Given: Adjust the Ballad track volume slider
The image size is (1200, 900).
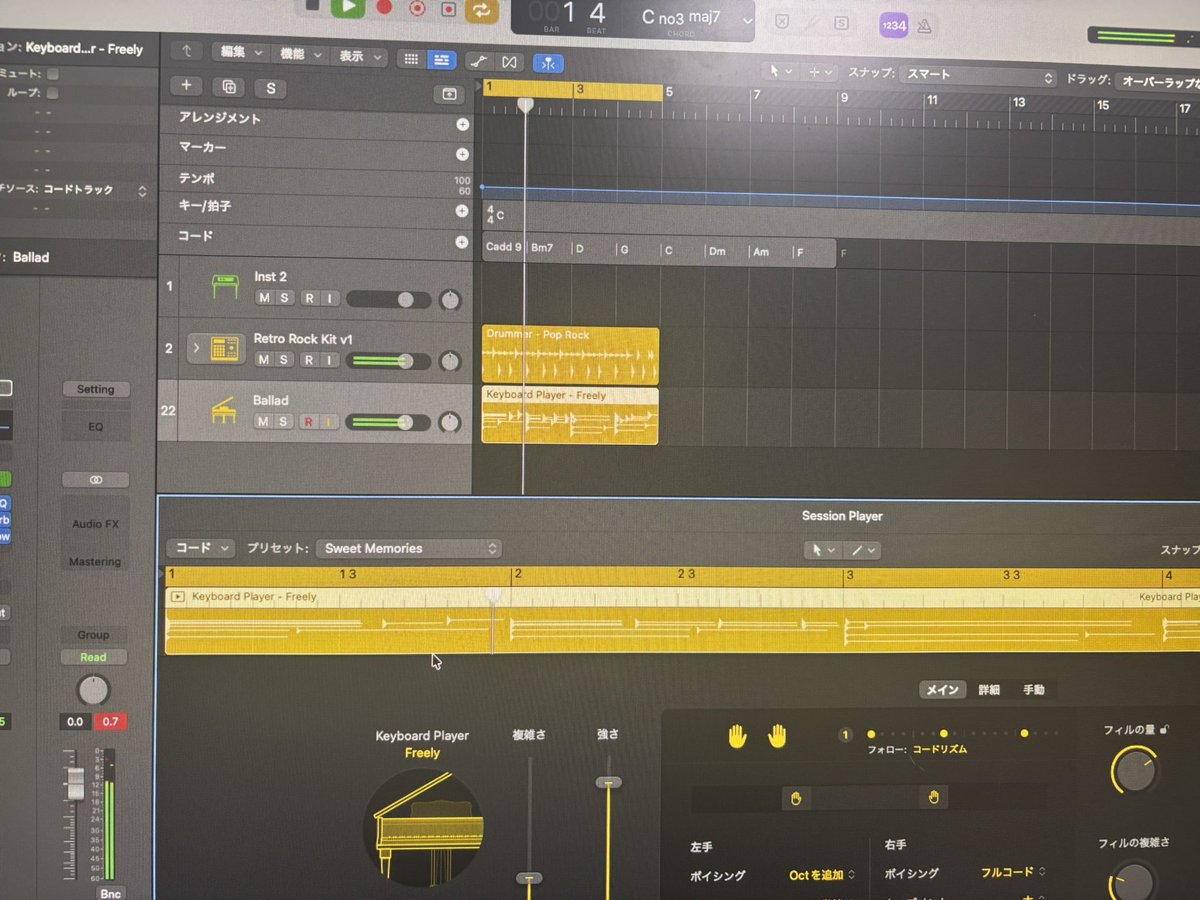Looking at the screenshot, I should [x=389, y=423].
